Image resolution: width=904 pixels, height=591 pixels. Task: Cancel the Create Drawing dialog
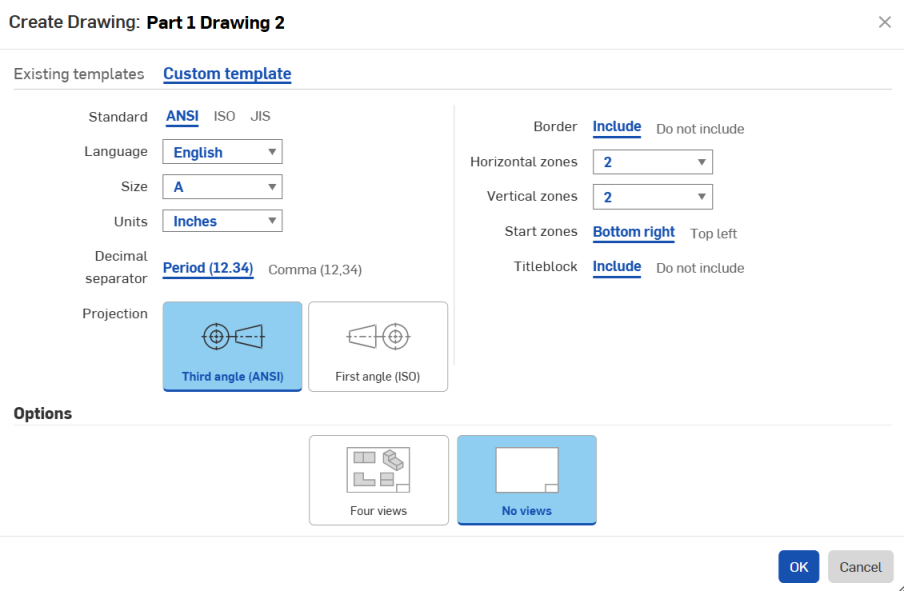860,566
